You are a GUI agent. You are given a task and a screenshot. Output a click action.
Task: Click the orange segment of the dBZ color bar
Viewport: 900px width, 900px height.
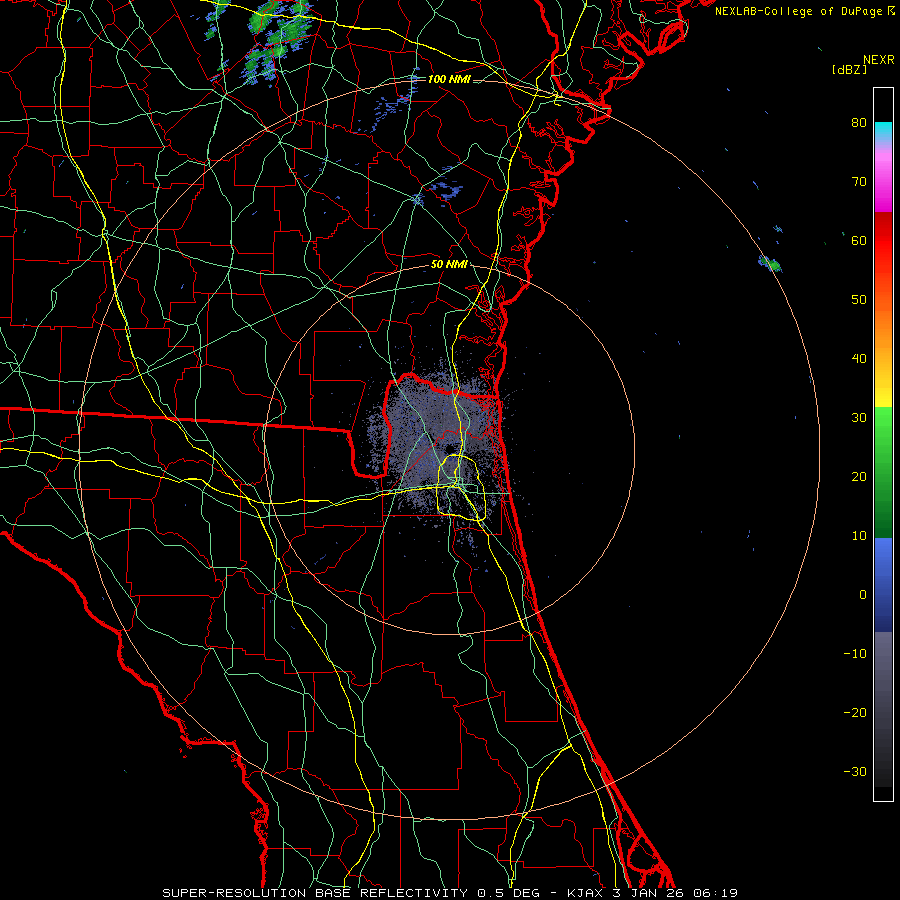point(883,333)
